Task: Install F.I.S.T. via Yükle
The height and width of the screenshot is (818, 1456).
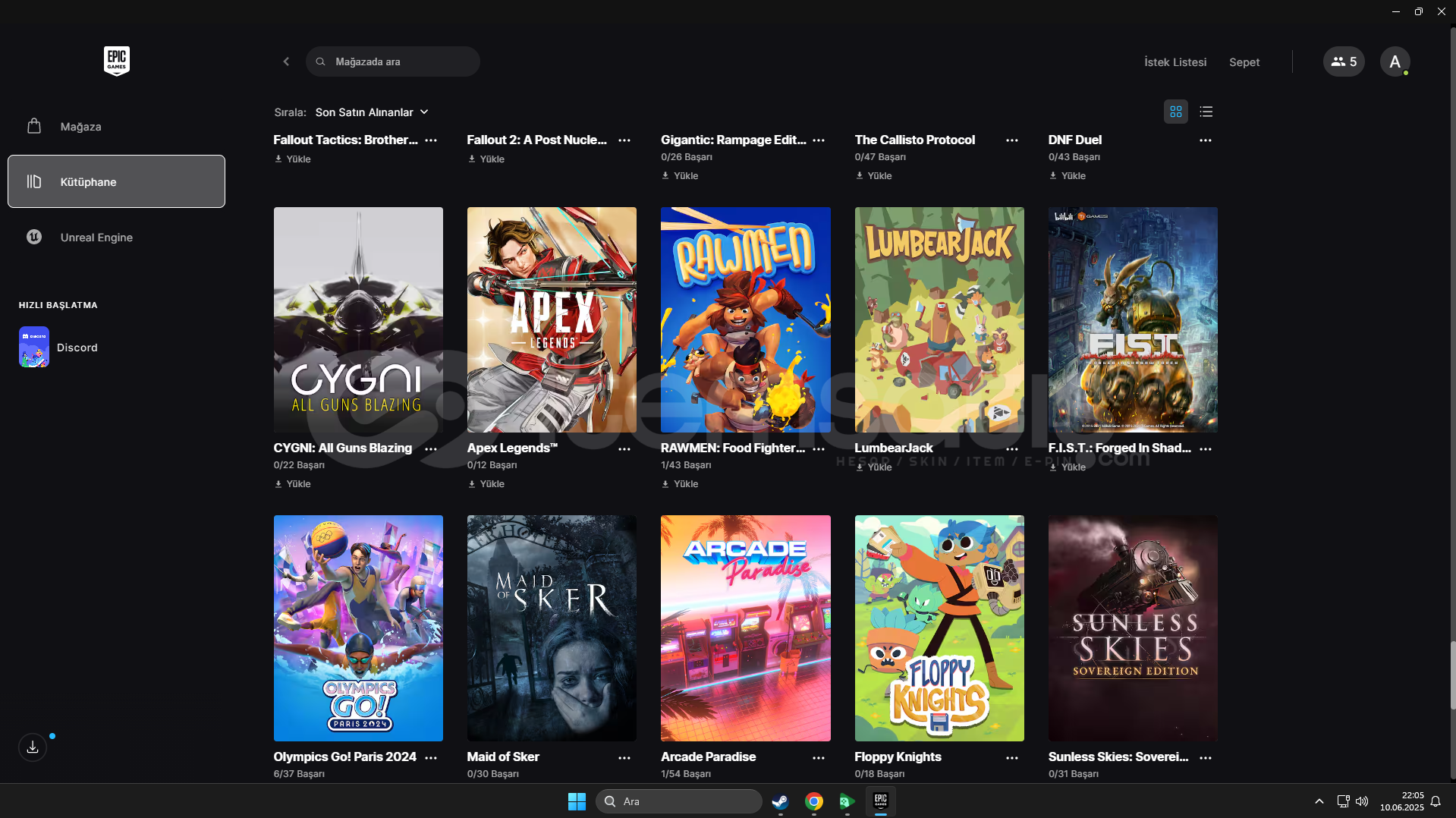Action: pos(1068,467)
